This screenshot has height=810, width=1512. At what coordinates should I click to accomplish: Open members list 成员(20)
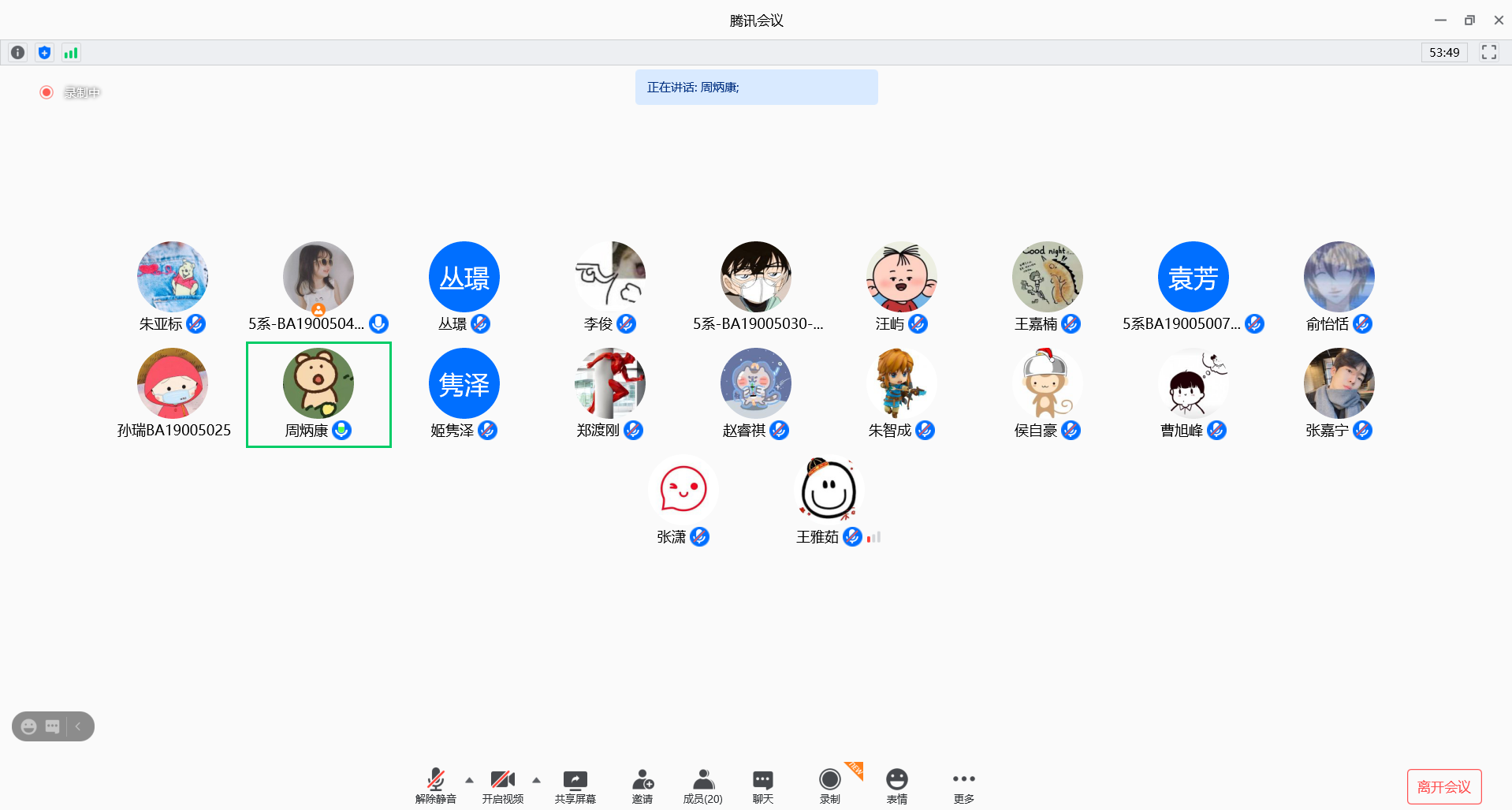coord(702,786)
